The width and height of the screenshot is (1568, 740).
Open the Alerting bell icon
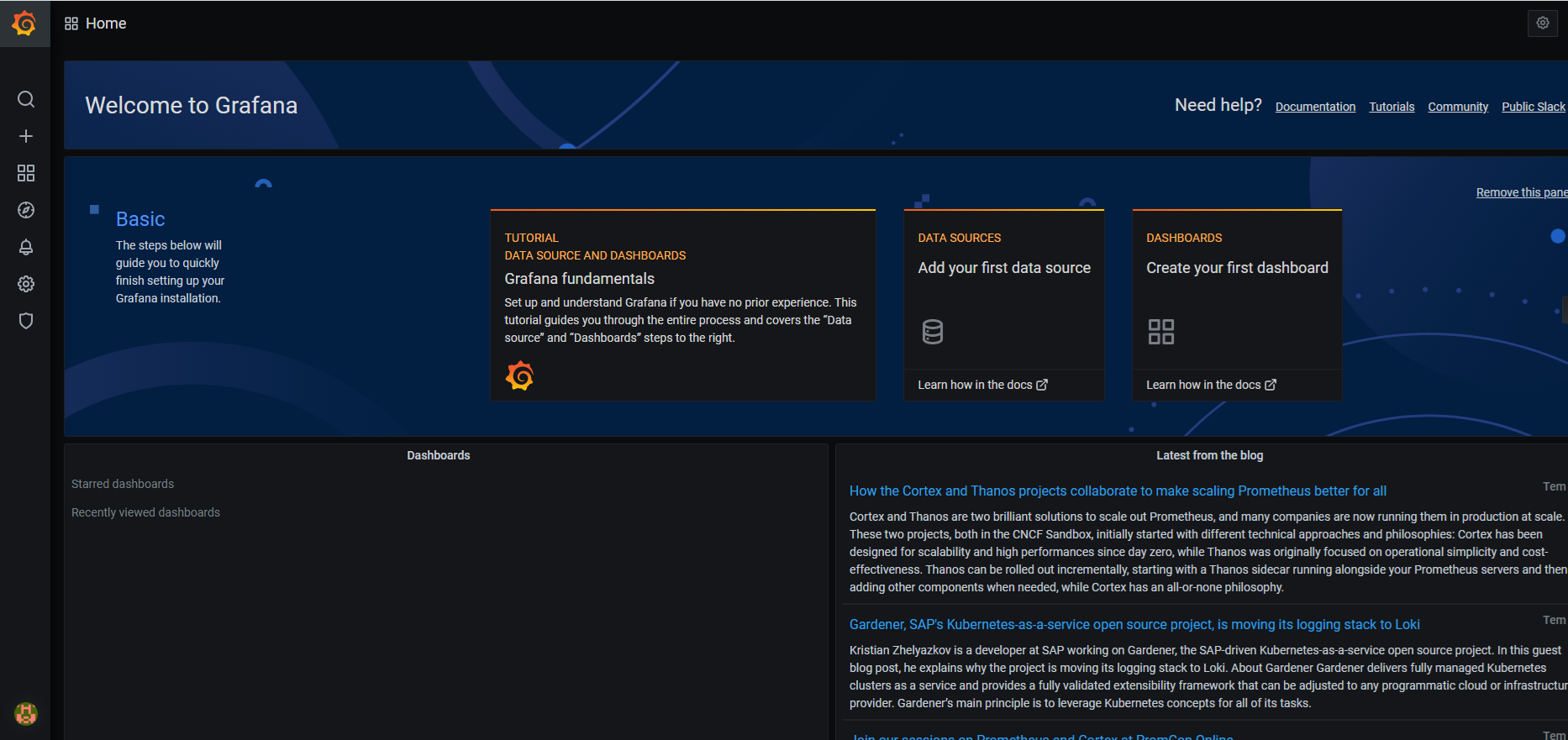(26, 247)
